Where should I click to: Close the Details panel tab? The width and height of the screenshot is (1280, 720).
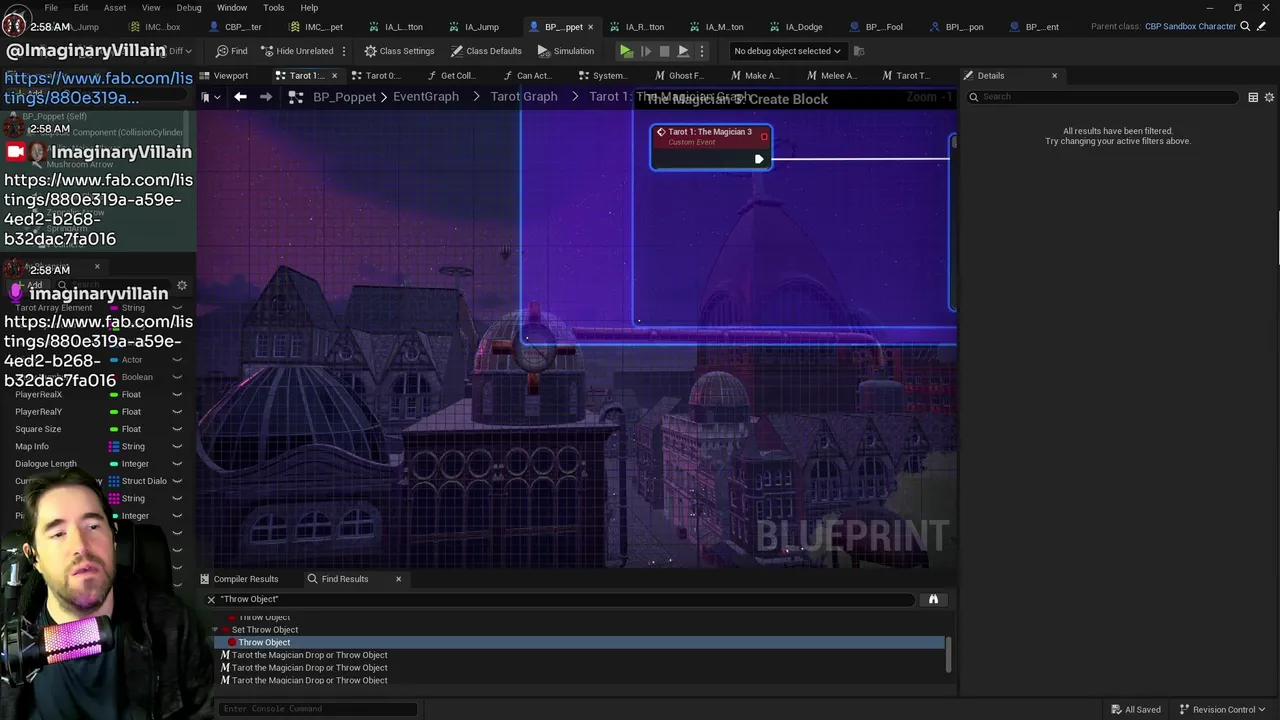[1054, 76]
